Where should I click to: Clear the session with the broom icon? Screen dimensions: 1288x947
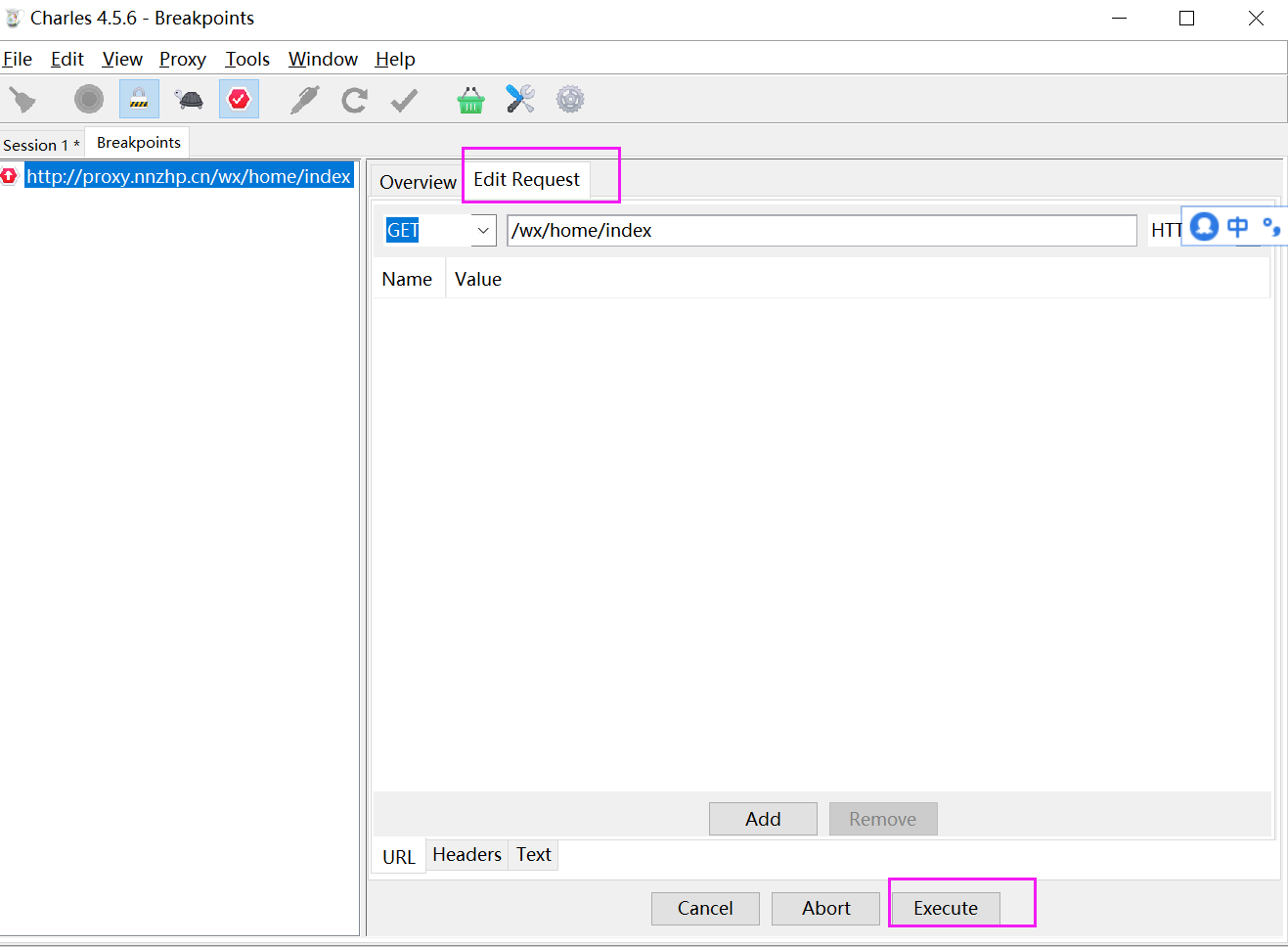tap(22, 100)
